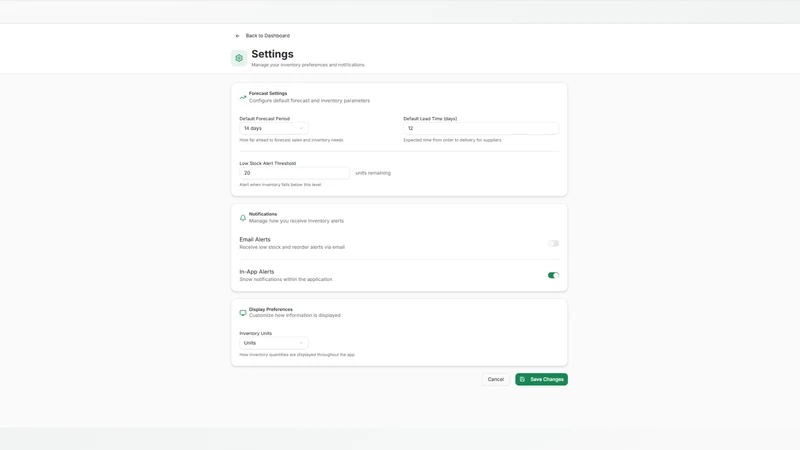Click the In-App Alerts label

257,272
